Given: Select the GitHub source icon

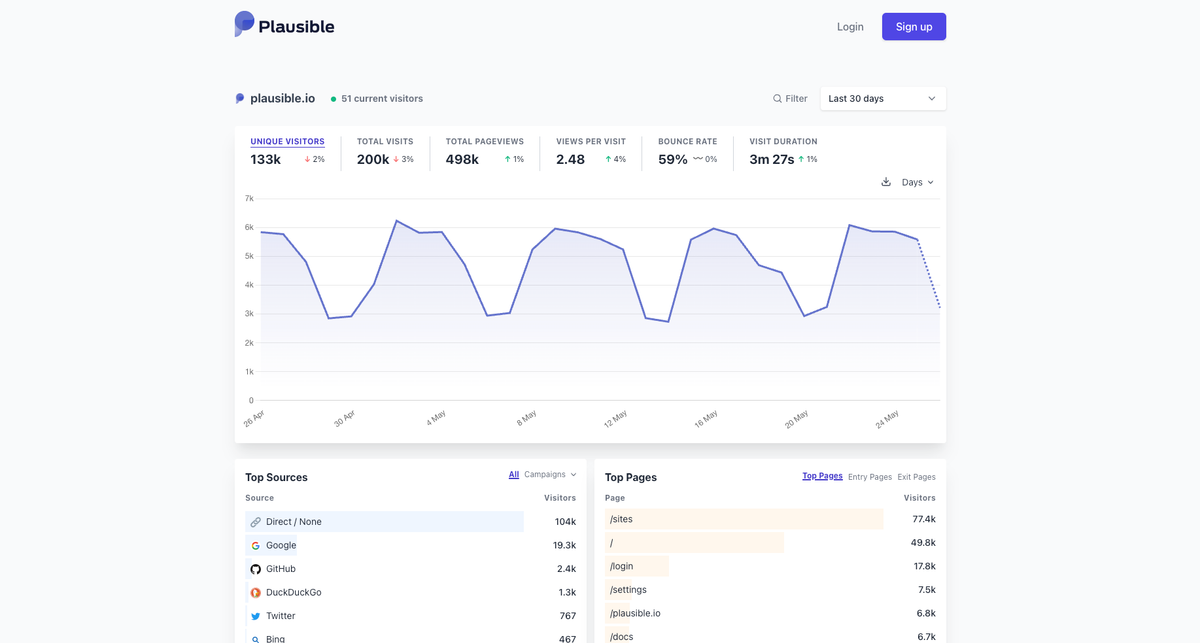Looking at the screenshot, I should (x=256, y=569).
